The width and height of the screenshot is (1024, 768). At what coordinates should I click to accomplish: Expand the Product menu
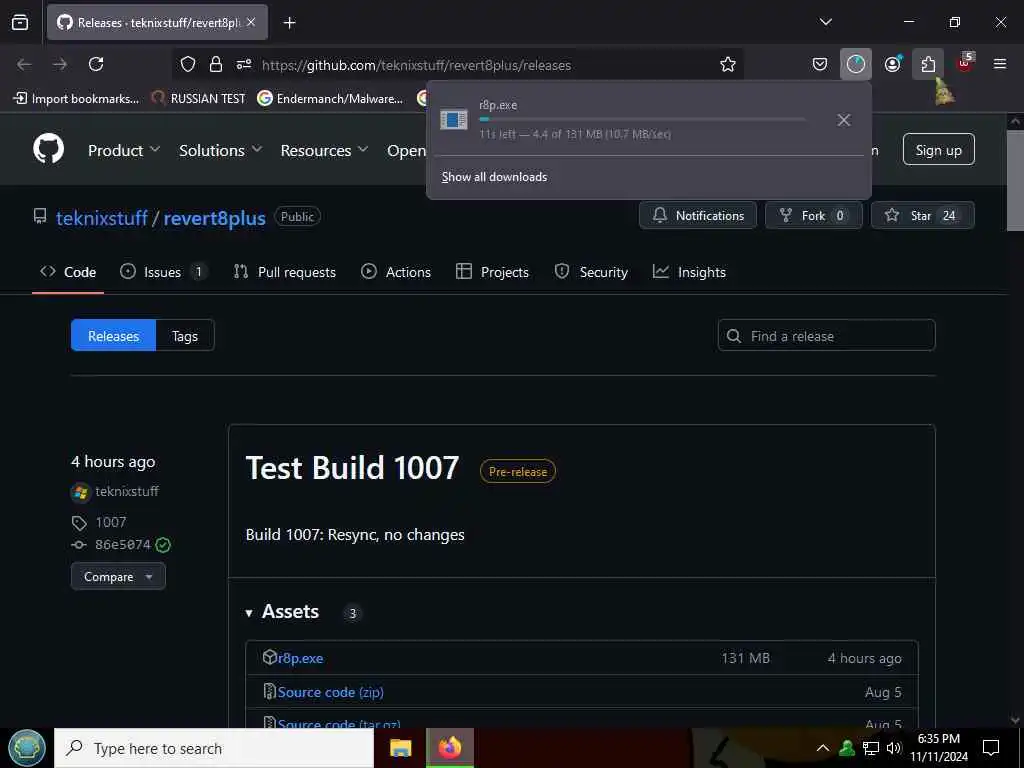(x=124, y=150)
